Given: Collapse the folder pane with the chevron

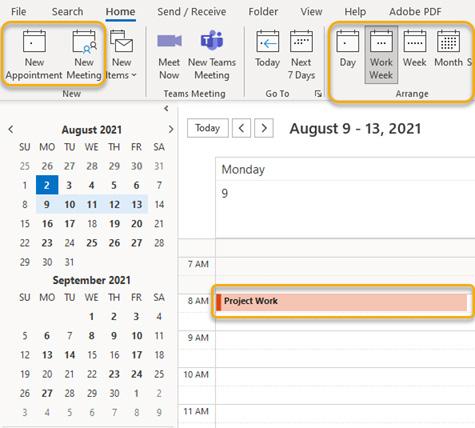Looking at the screenshot, I should click(x=166, y=108).
